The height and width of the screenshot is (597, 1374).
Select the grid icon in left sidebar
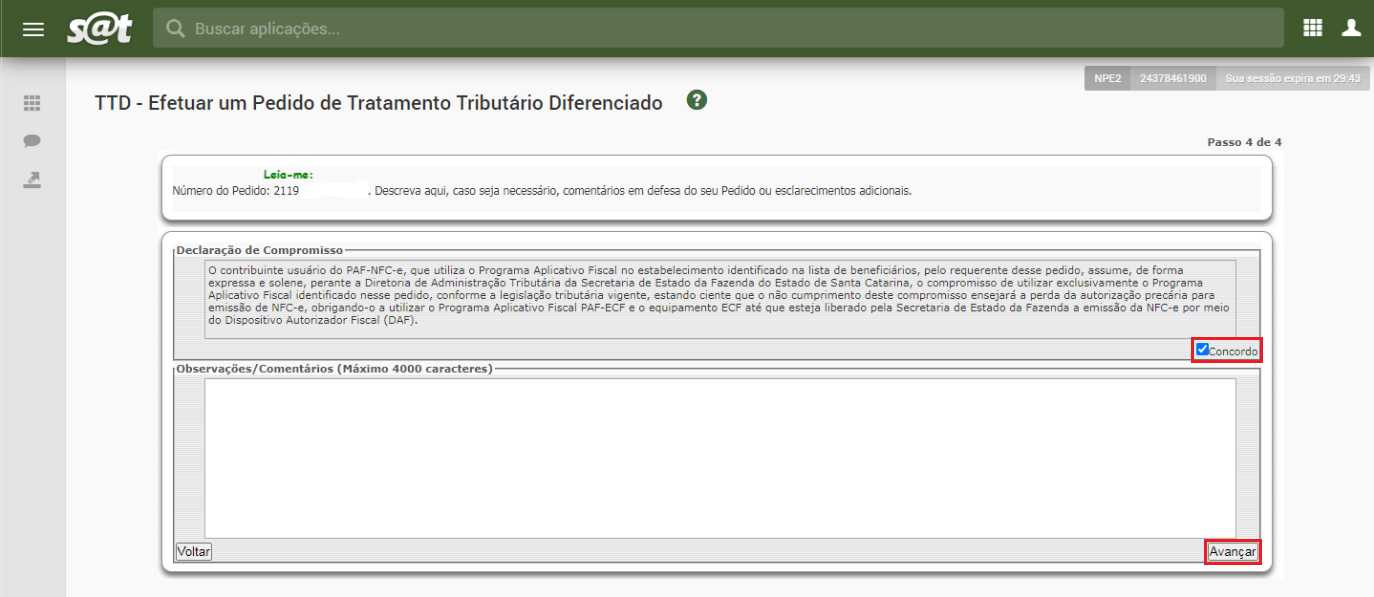tap(32, 103)
